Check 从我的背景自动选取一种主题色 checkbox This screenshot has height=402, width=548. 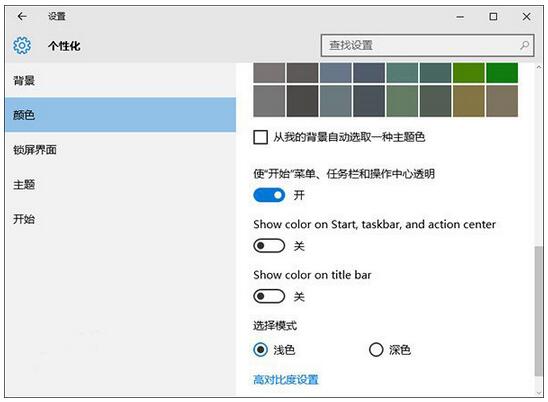[261, 137]
